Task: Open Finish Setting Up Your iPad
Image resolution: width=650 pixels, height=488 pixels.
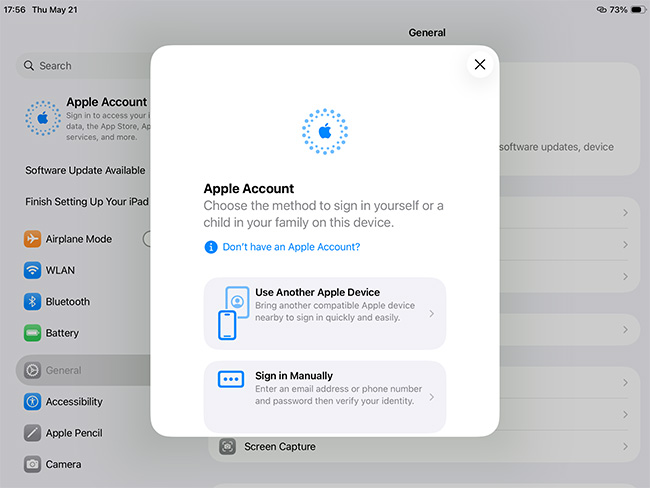Action: [x=87, y=202]
